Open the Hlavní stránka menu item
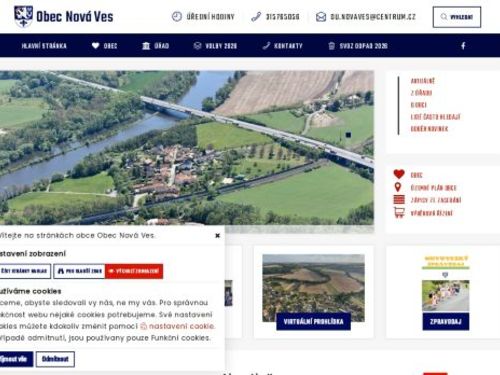The height and width of the screenshot is (375, 500). (x=44, y=46)
